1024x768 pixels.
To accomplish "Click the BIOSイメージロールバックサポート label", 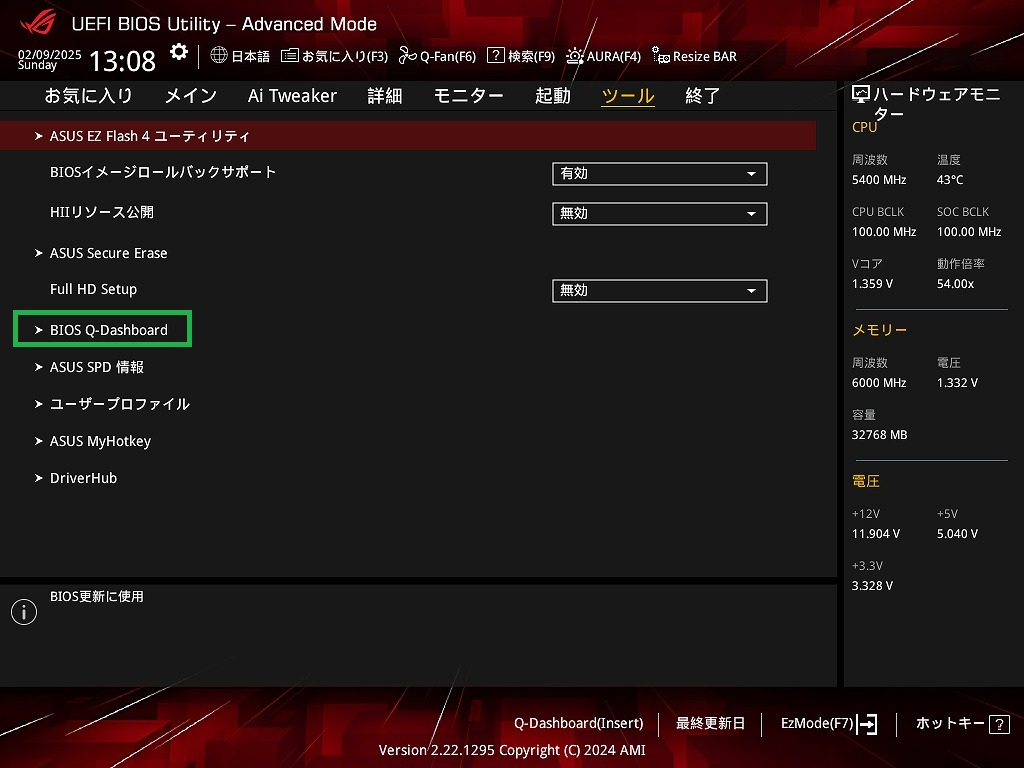I will click(163, 172).
